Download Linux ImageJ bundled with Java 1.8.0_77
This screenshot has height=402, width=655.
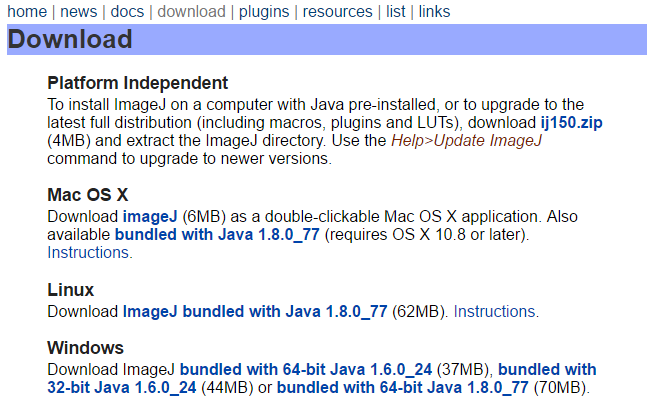[255, 312]
